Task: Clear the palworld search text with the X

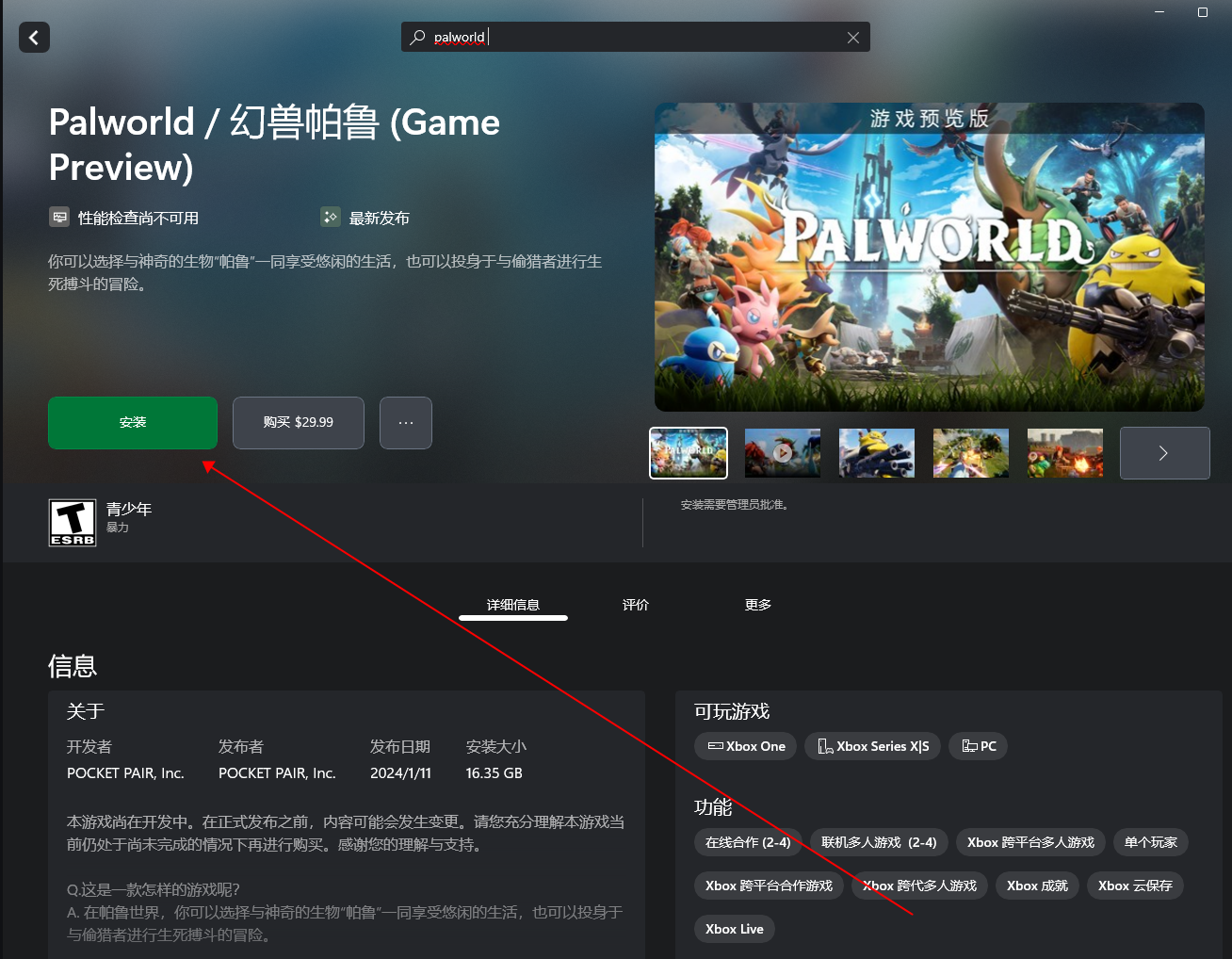Action: (853, 37)
